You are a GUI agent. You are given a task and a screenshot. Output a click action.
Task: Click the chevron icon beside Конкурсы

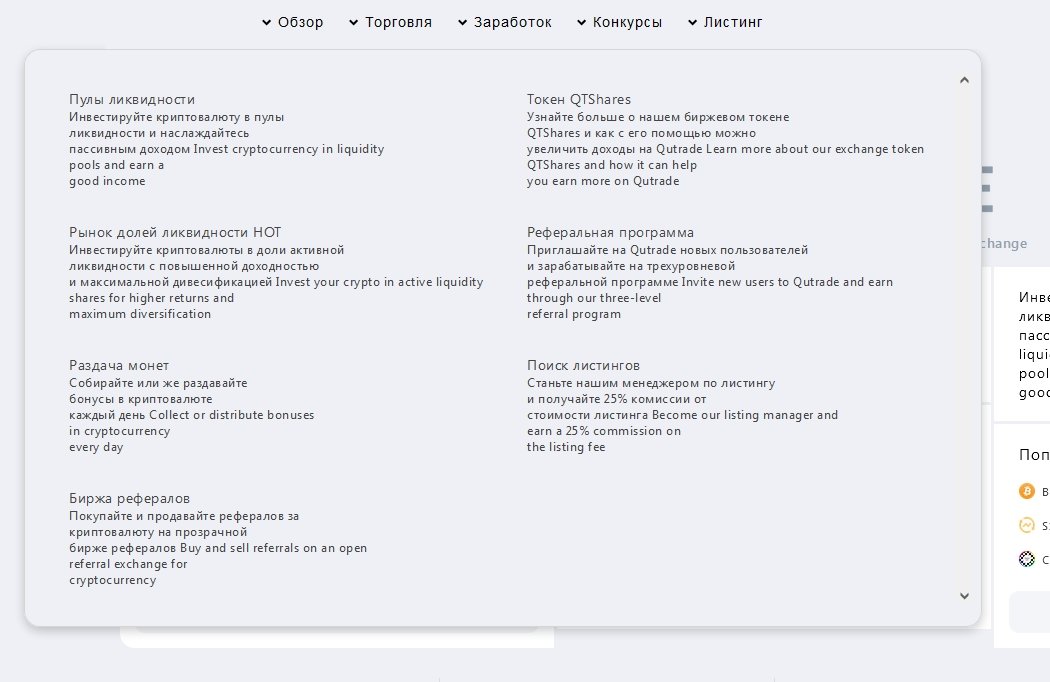point(582,22)
